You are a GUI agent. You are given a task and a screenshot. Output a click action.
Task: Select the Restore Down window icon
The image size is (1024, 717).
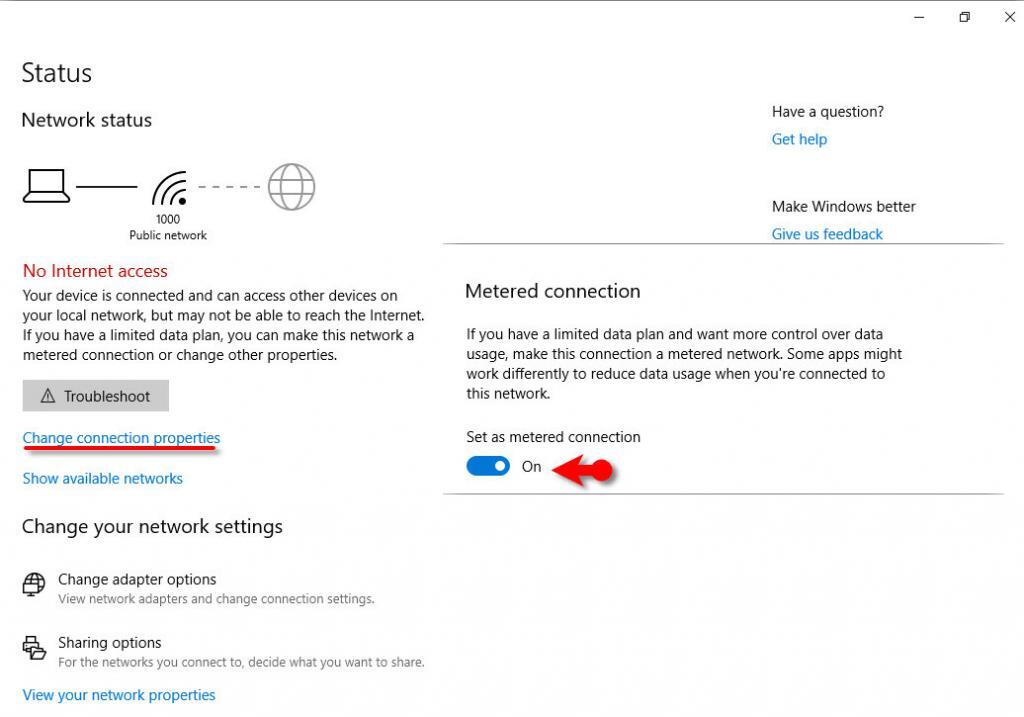963,17
